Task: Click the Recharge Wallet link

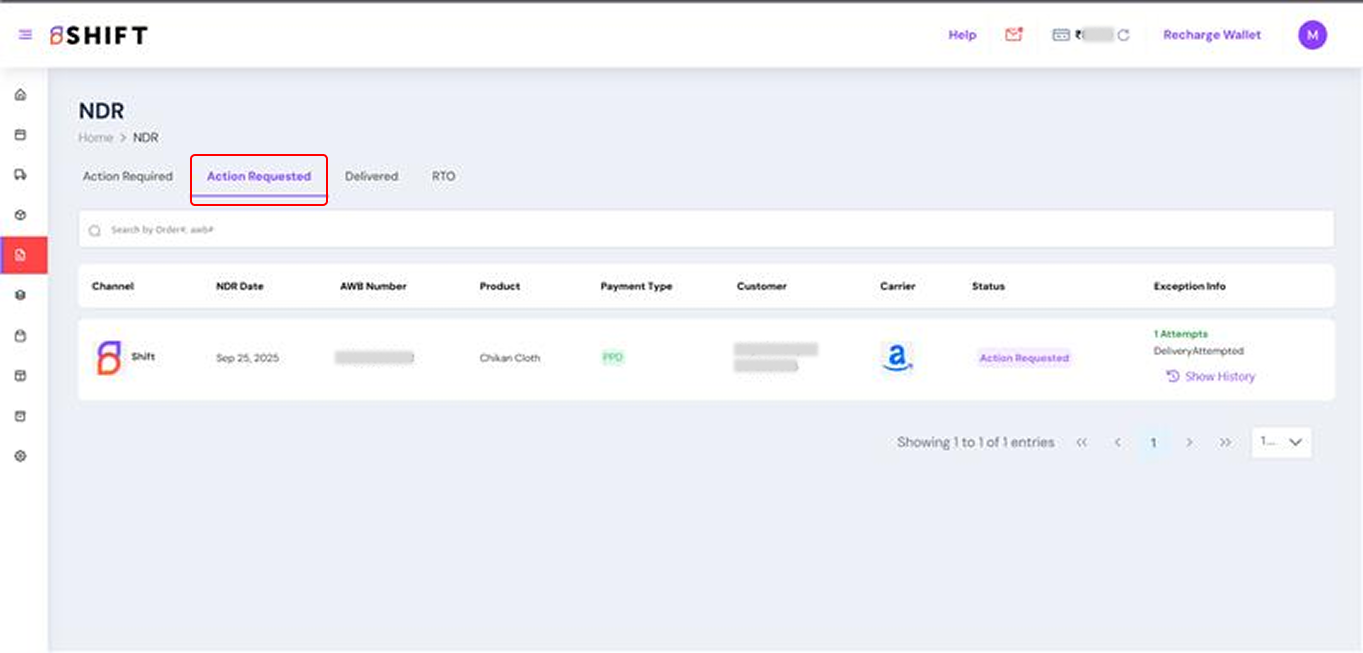Action: [1212, 35]
